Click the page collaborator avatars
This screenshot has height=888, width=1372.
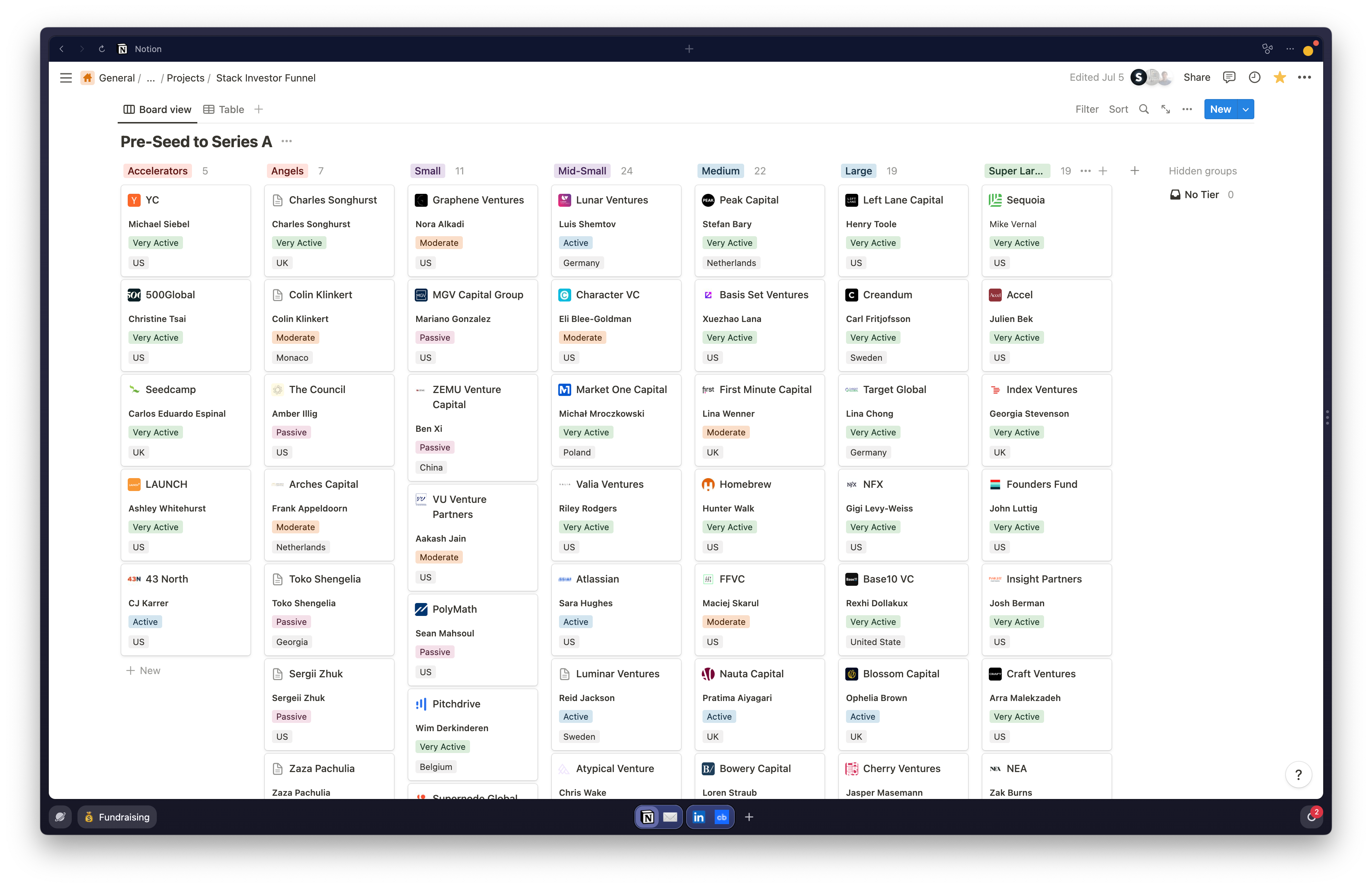[1151, 77]
